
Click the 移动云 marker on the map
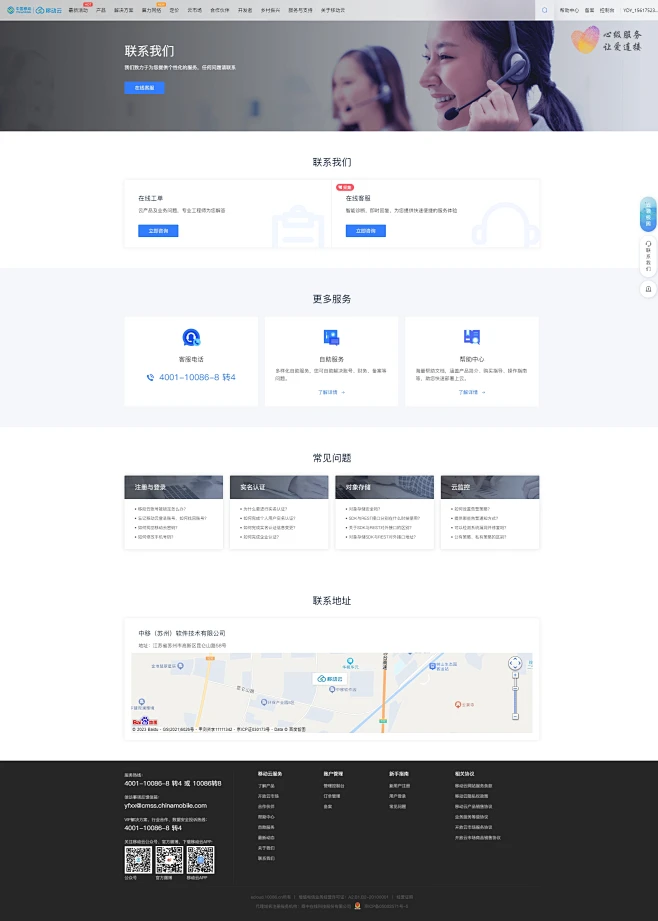point(328,678)
